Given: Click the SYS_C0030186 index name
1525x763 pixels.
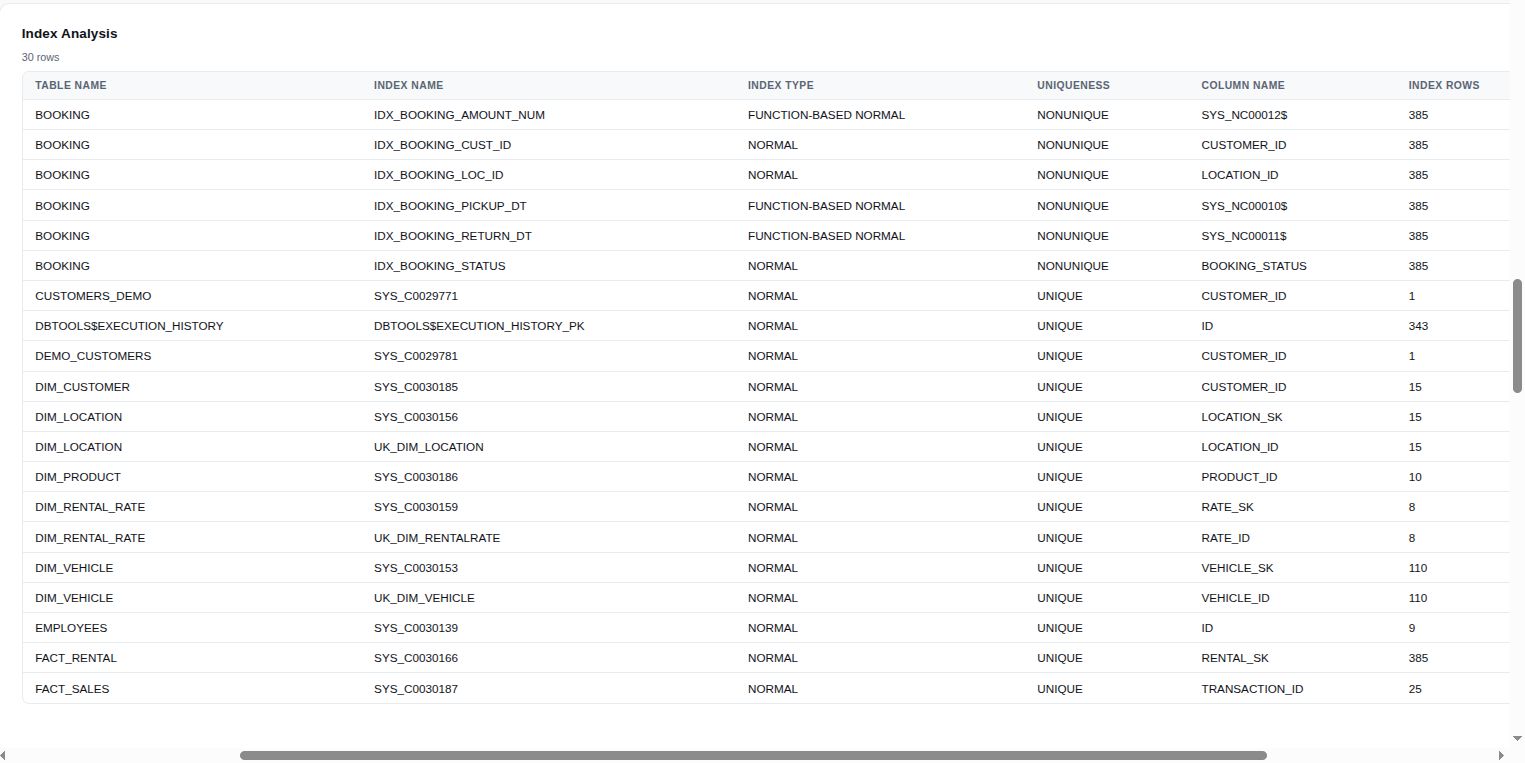Looking at the screenshot, I should [416, 477].
